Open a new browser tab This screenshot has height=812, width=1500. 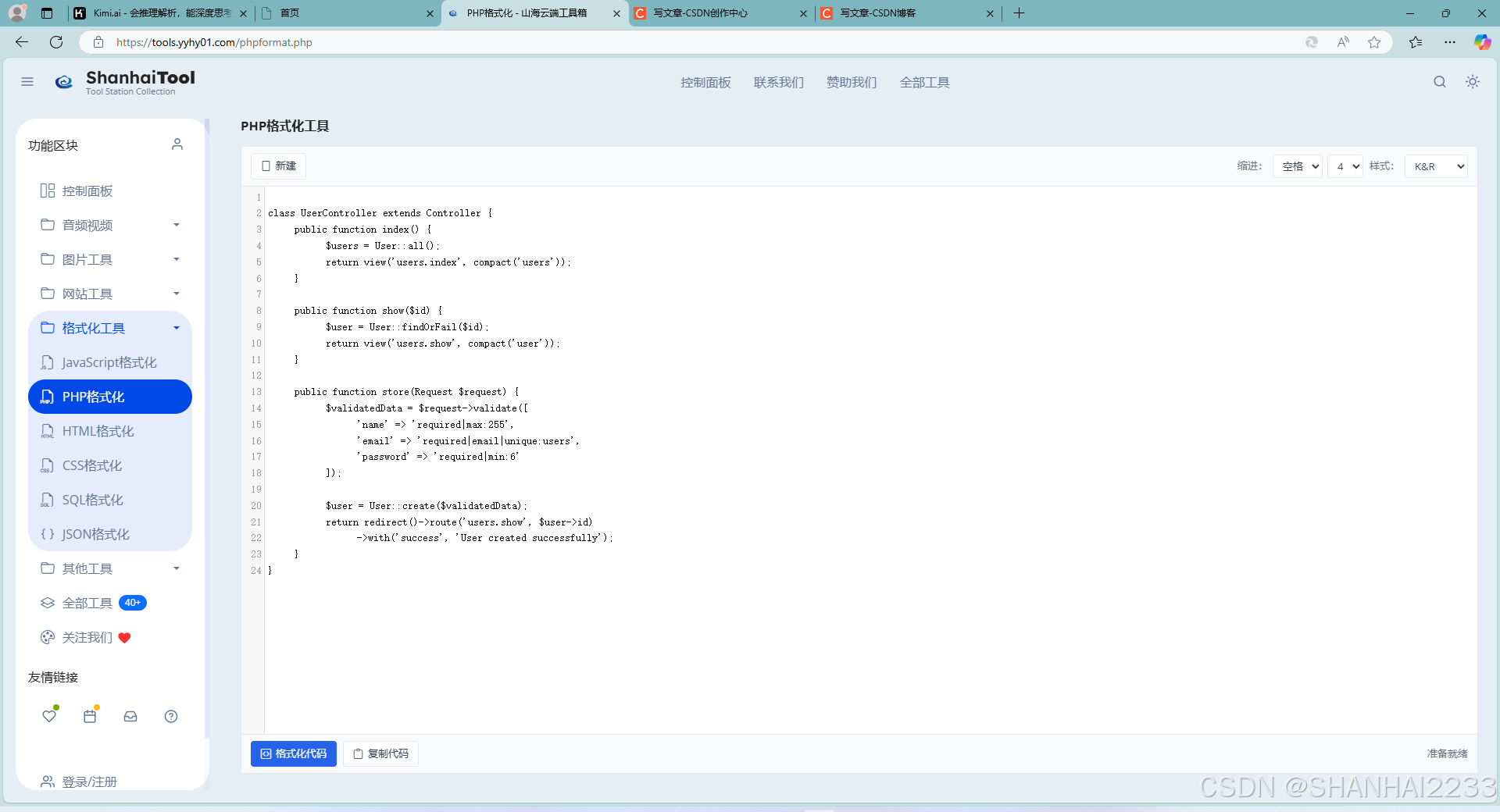[x=1019, y=13]
